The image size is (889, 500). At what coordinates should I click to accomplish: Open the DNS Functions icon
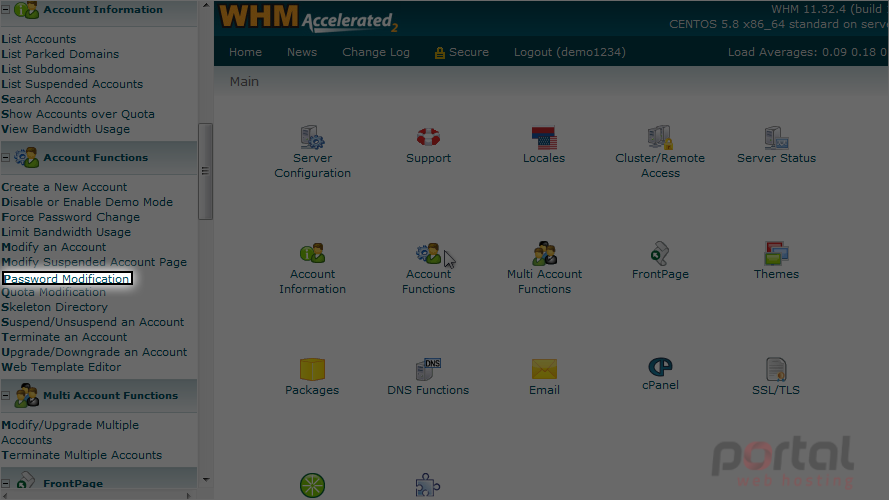tap(428, 369)
